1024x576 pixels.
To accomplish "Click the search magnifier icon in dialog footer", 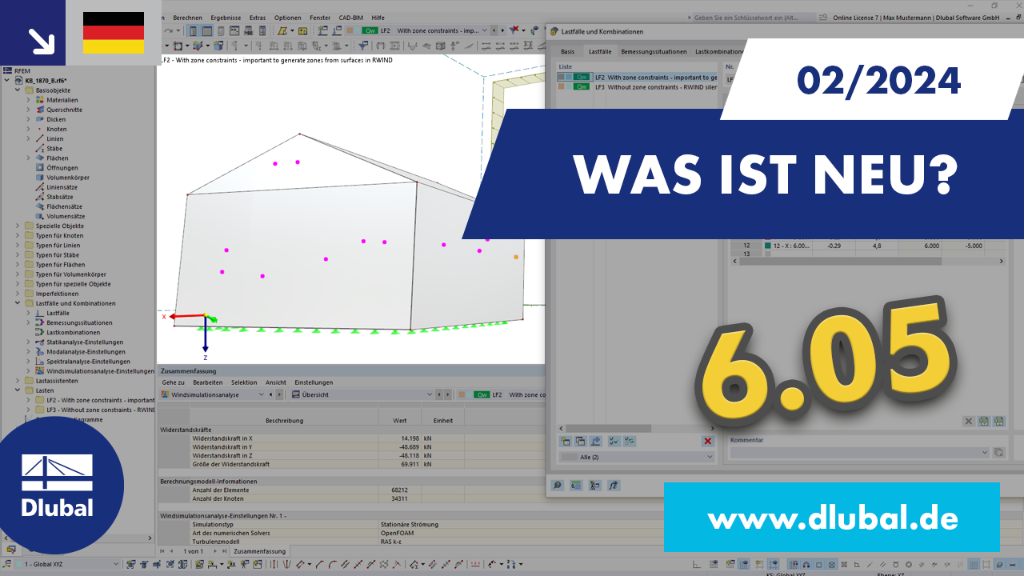I will pyautogui.click(x=558, y=485).
